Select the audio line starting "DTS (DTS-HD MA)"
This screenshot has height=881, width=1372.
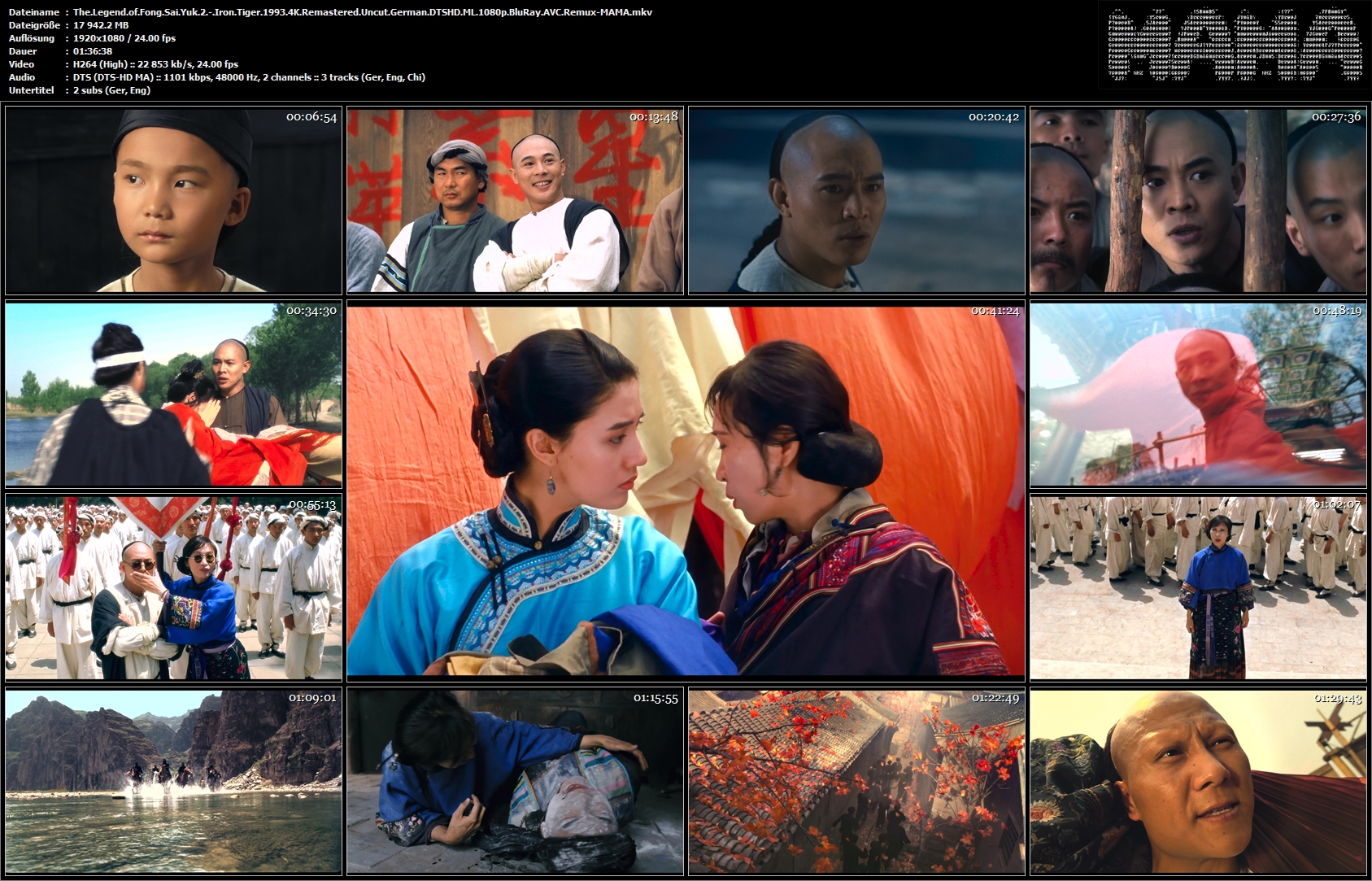click(249, 77)
